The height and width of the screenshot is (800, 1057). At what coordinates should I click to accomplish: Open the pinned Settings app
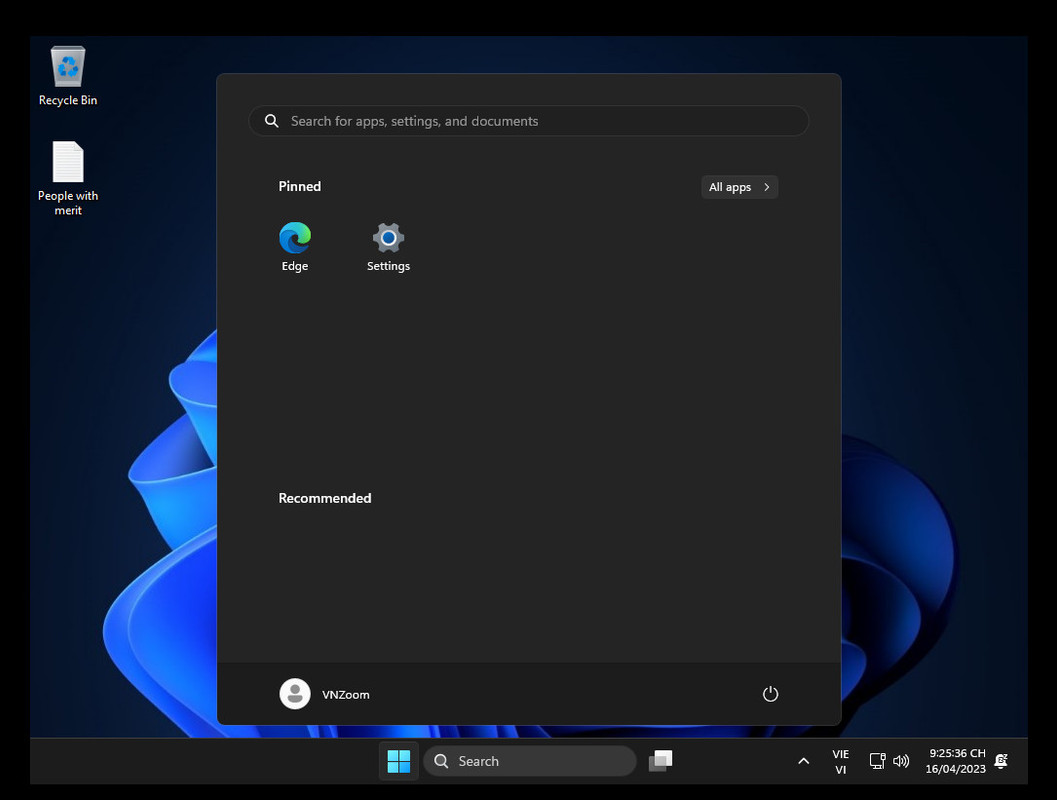click(x=388, y=247)
